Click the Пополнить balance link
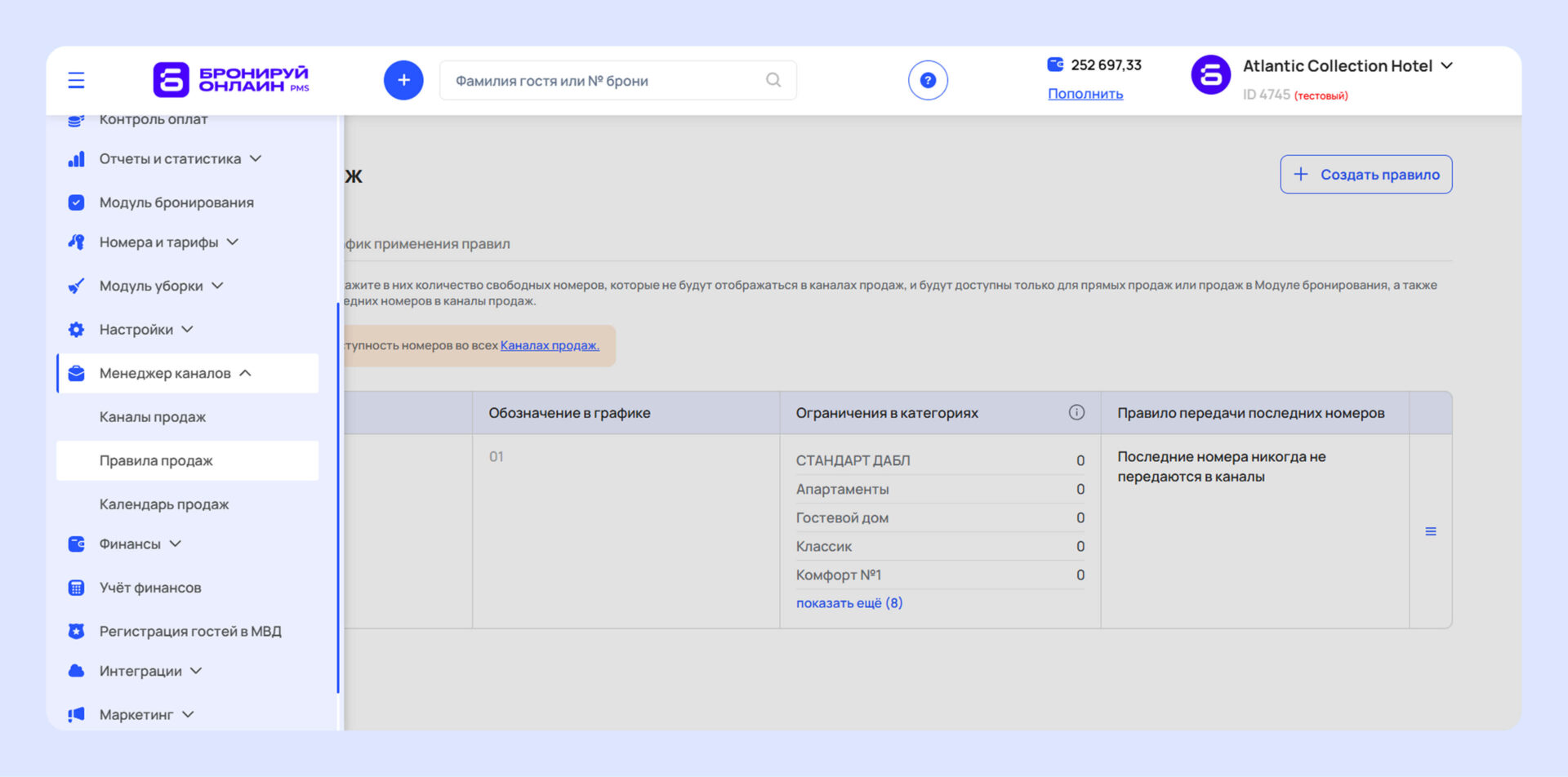The width and height of the screenshot is (1568, 777). (1085, 94)
